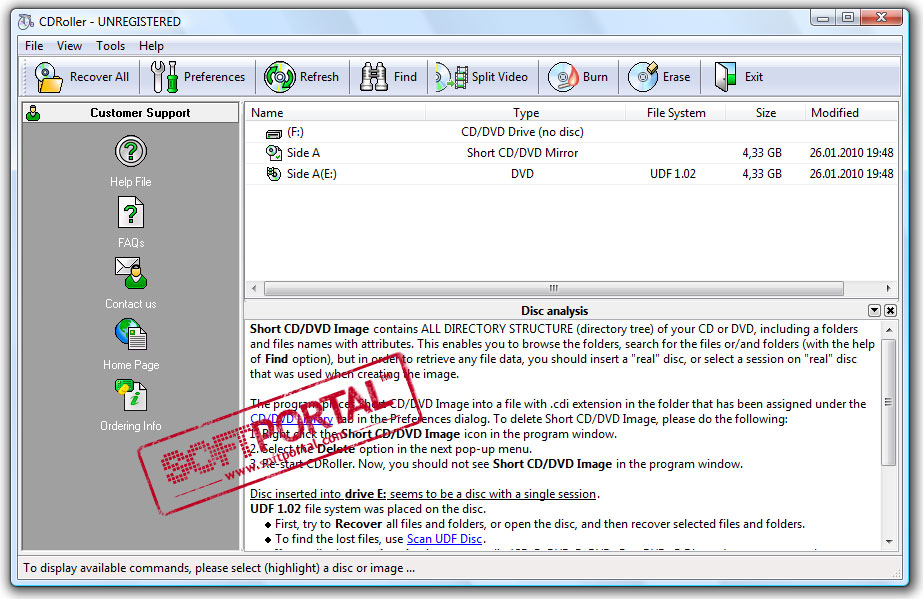Close the Disc analysis panel
Screen dimensions: 923x599
(x=891, y=311)
